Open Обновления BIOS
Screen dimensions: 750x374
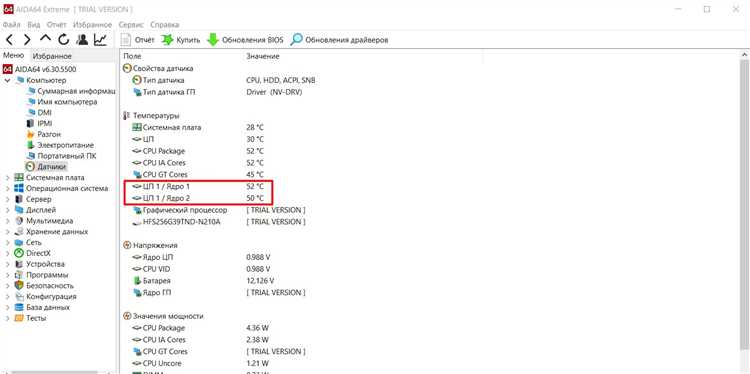point(245,40)
